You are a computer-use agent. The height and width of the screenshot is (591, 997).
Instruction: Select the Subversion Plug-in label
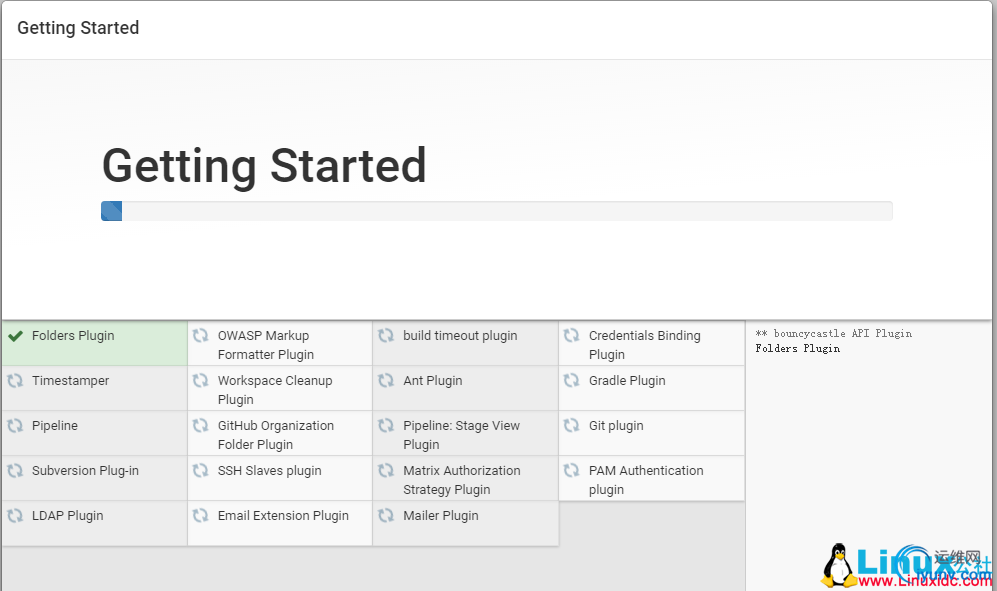[85, 471]
